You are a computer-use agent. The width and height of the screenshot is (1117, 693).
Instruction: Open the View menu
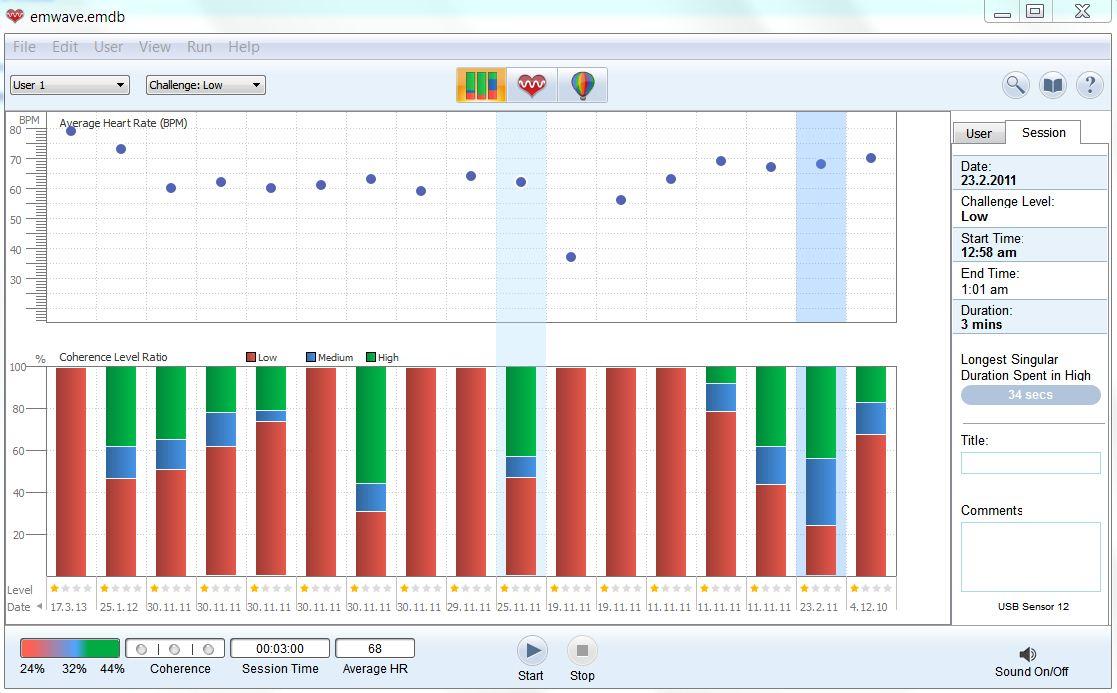tap(155, 47)
